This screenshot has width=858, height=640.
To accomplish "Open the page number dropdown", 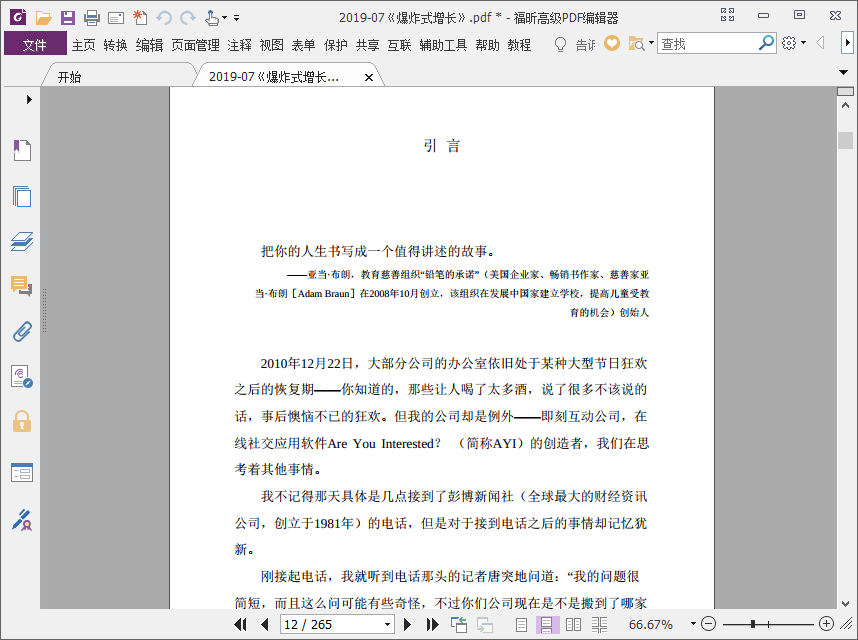I will click(x=387, y=625).
